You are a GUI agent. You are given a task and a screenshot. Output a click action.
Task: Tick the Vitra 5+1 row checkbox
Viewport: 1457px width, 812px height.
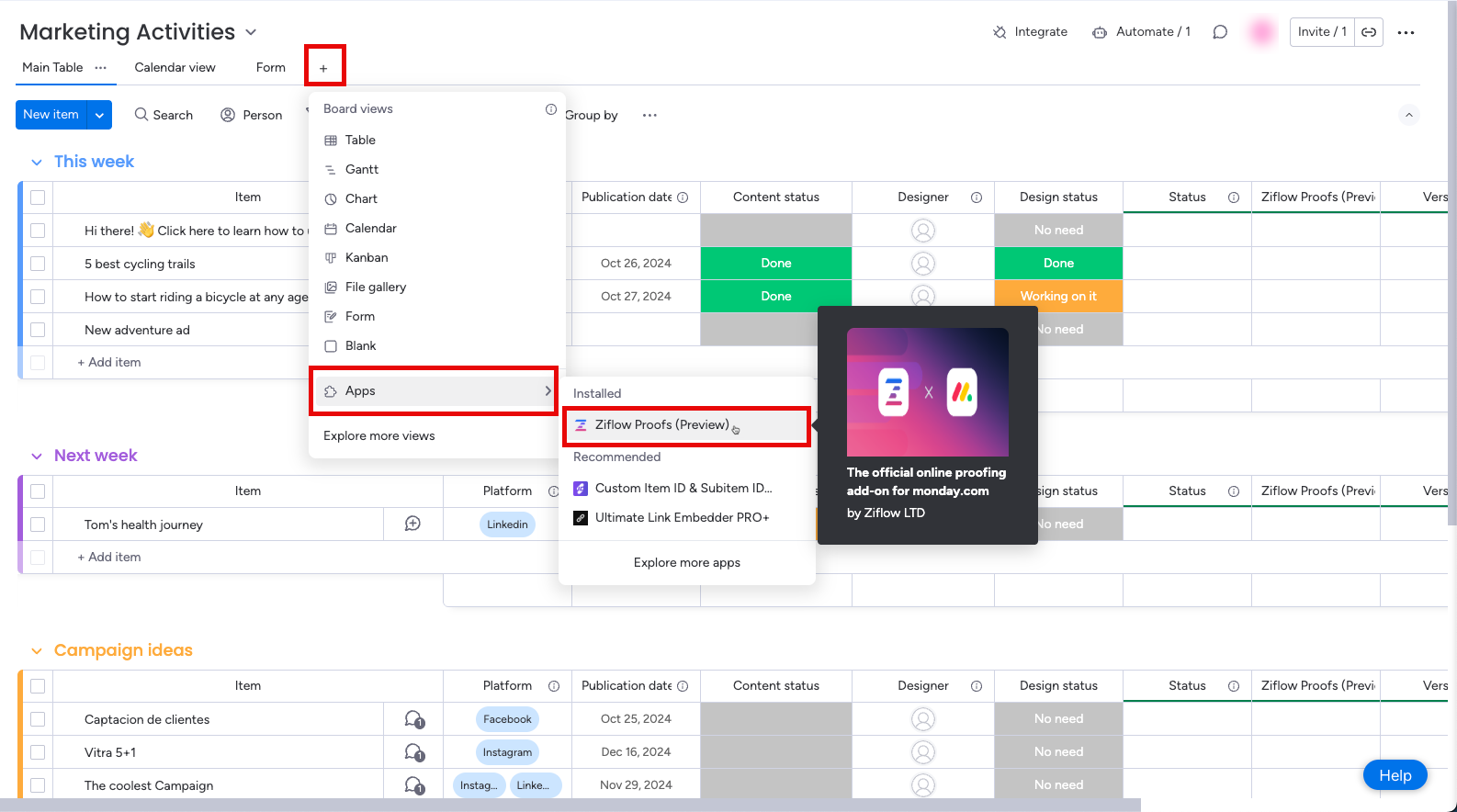pos(38,752)
